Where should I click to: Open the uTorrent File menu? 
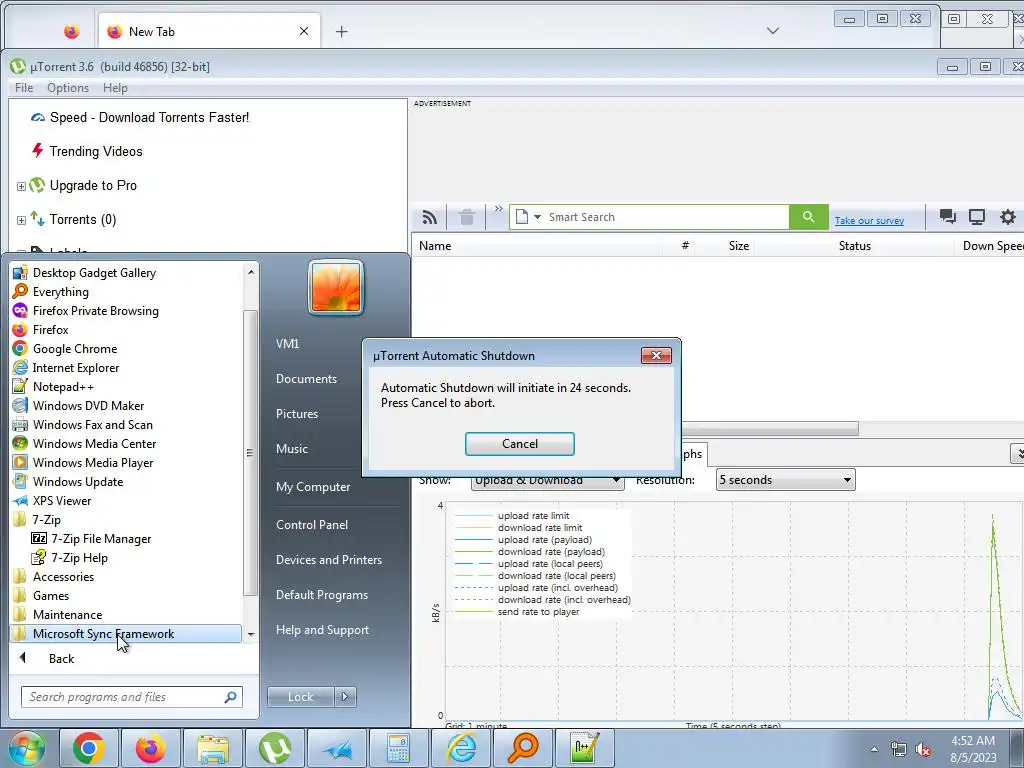(x=24, y=88)
